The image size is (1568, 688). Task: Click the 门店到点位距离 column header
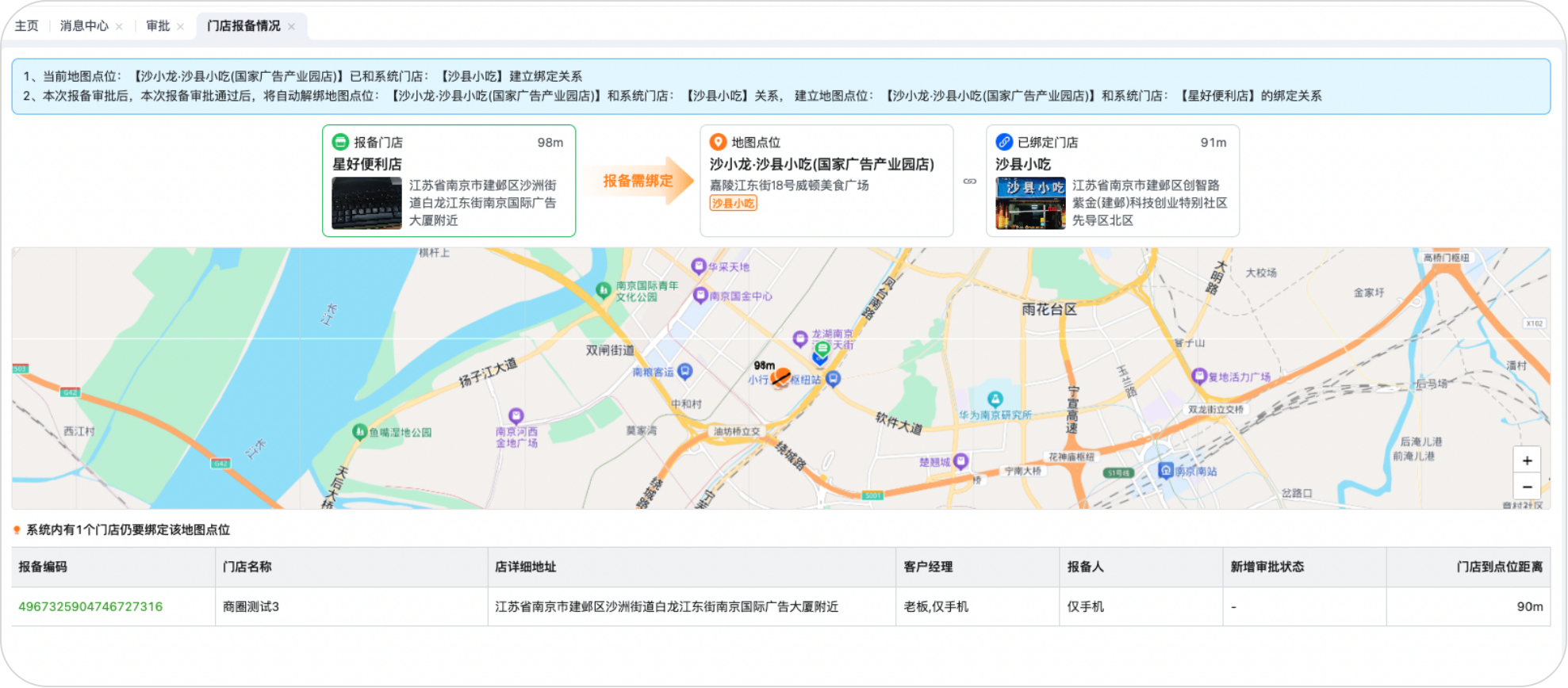click(1499, 567)
